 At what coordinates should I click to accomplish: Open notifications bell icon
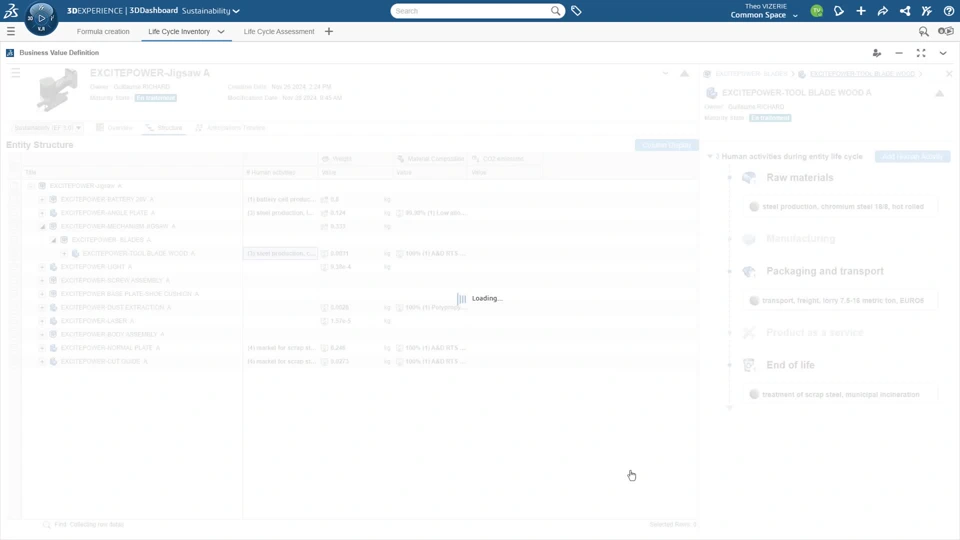[839, 11]
